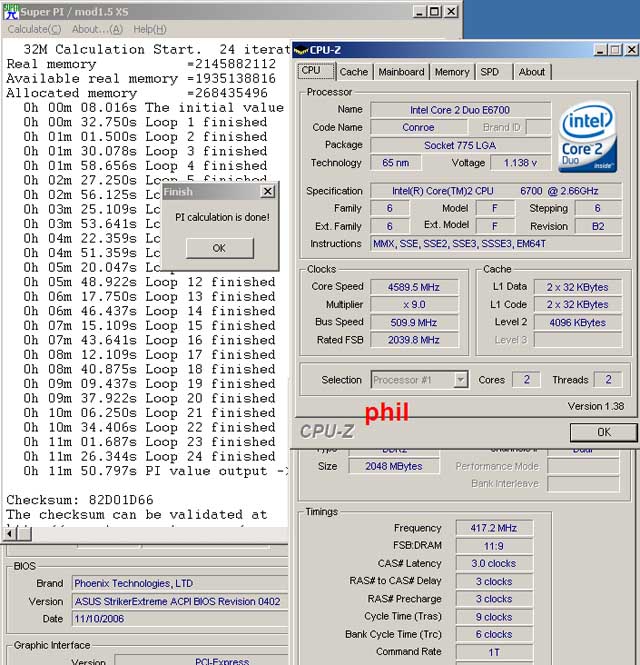The image size is (640, 665).
Task: Close the CPU-Z window
Action: coord(631,50)
